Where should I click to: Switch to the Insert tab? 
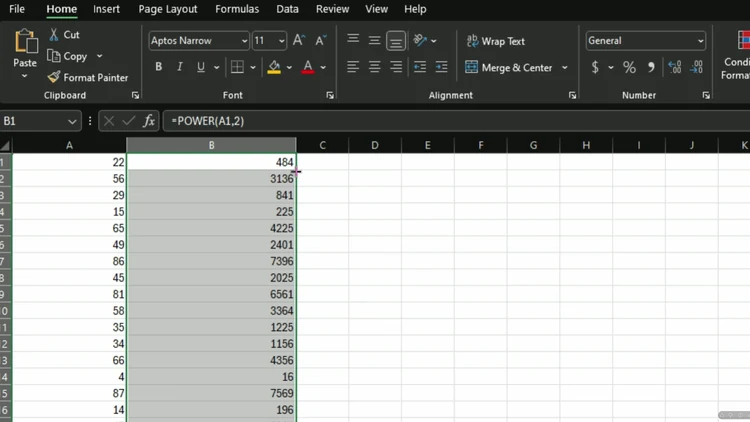click(106, 9)
